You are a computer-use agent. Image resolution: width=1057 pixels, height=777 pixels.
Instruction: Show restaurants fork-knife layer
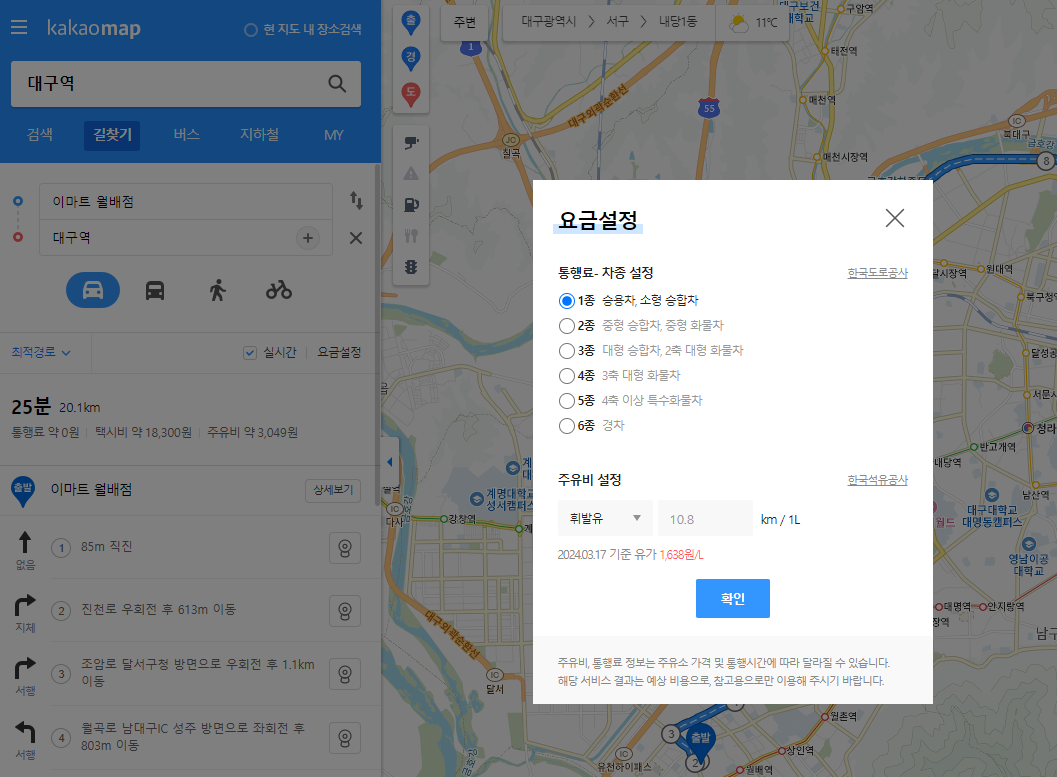[x=411, y=236]
